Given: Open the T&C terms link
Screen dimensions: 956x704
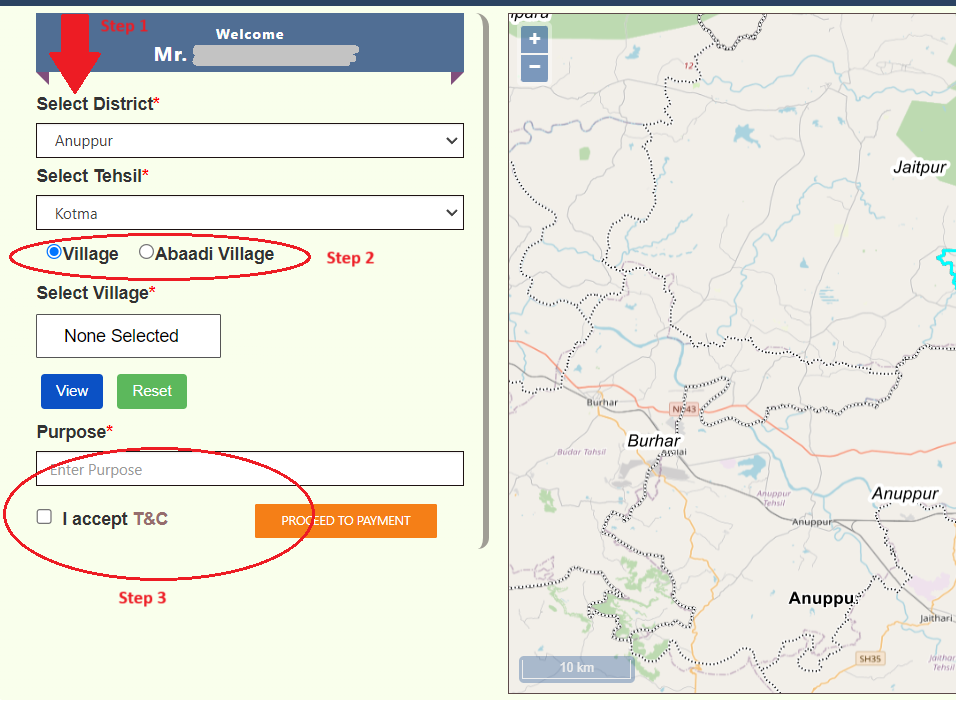Looking at the screenshot, I should point(150,519).
